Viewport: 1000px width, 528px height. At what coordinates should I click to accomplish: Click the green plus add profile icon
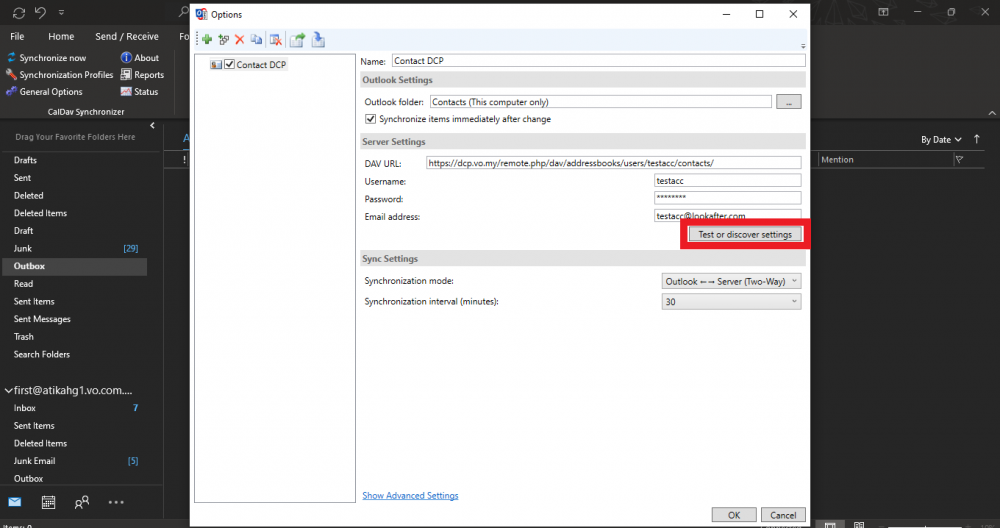pos(207,40)
